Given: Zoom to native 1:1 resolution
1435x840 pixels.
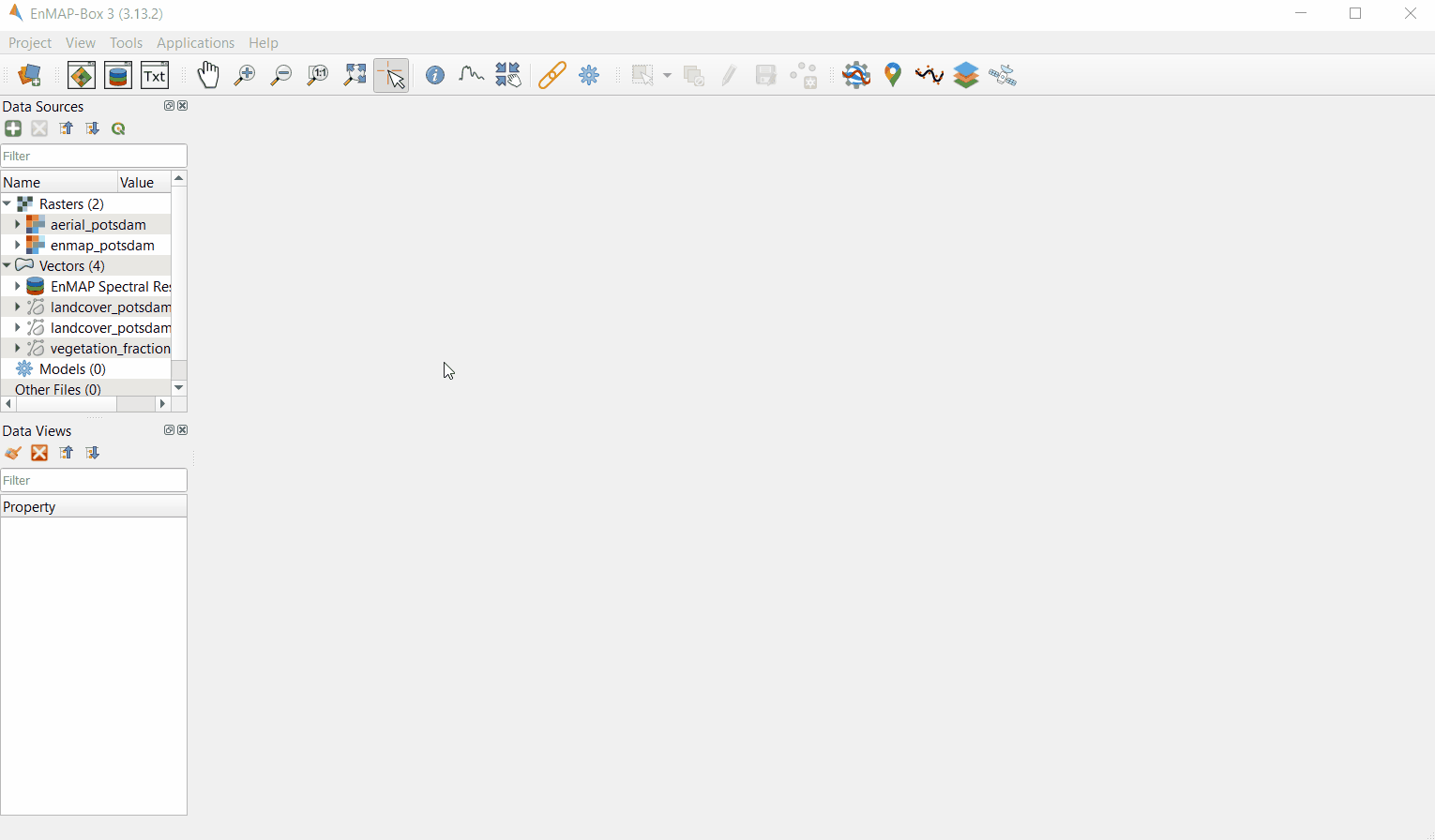Looking at the screenshot, I should [318, 75].
